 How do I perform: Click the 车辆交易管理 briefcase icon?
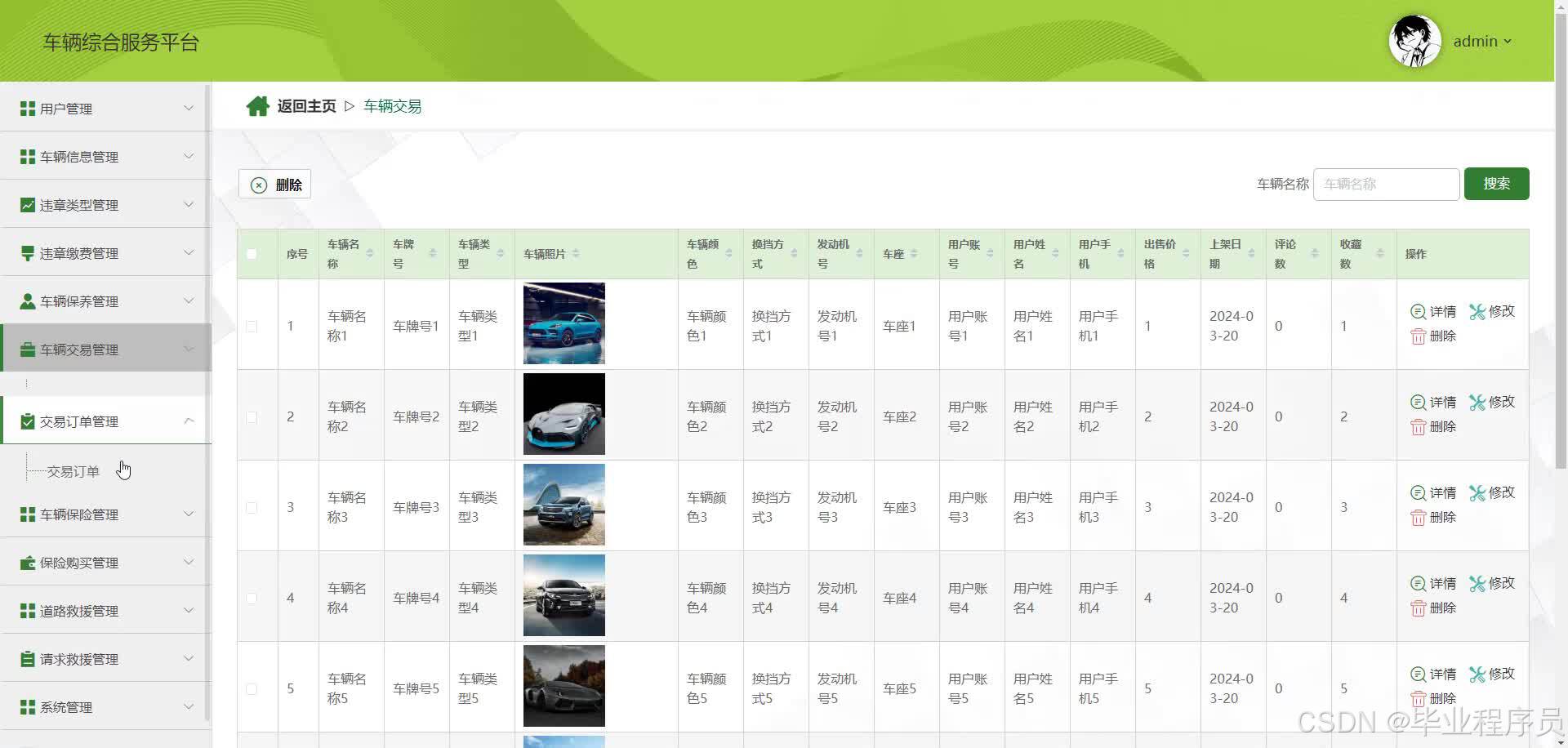[28, 350]
